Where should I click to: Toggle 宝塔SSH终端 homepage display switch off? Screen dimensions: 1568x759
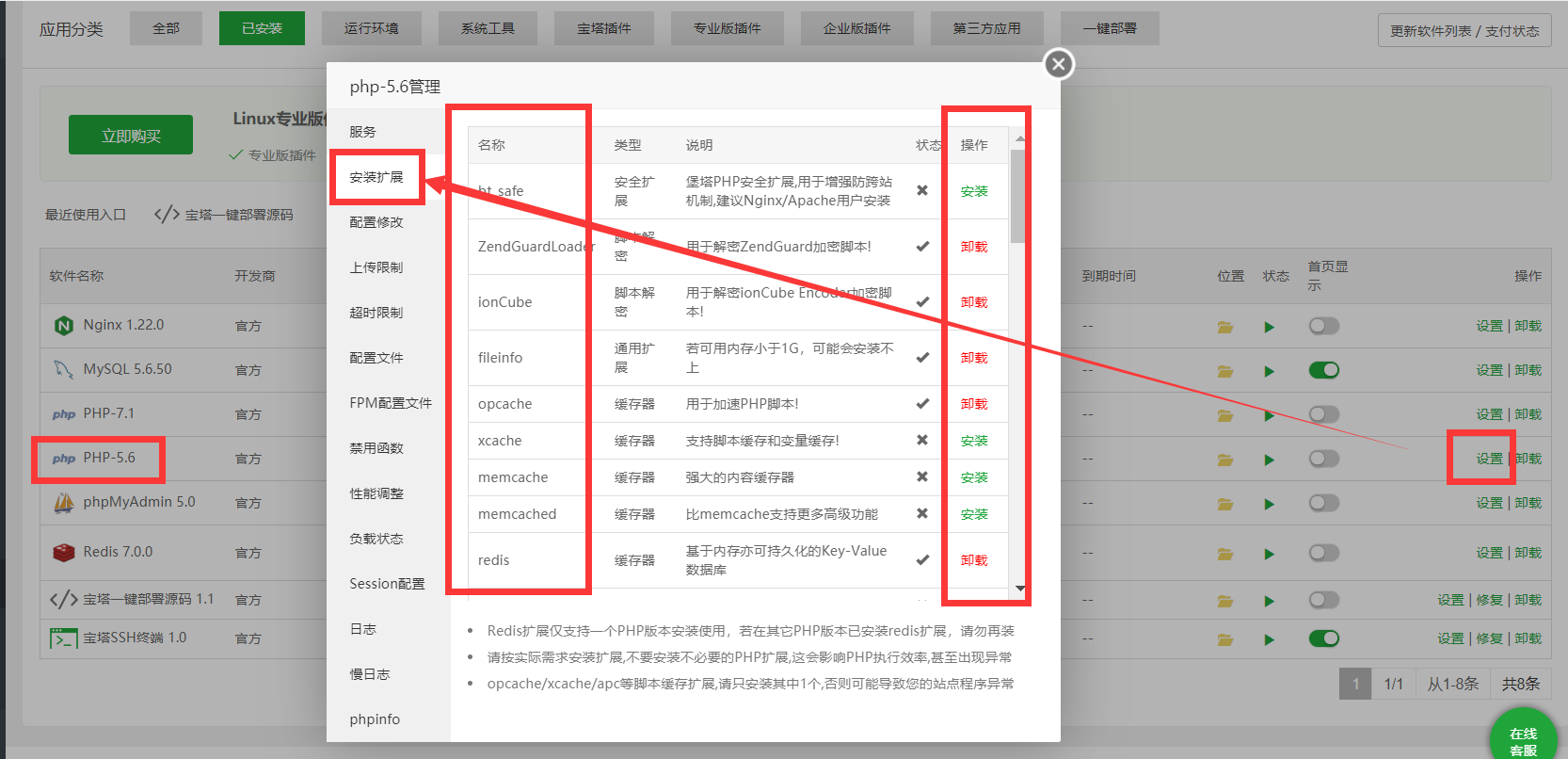pos(1324,638)
